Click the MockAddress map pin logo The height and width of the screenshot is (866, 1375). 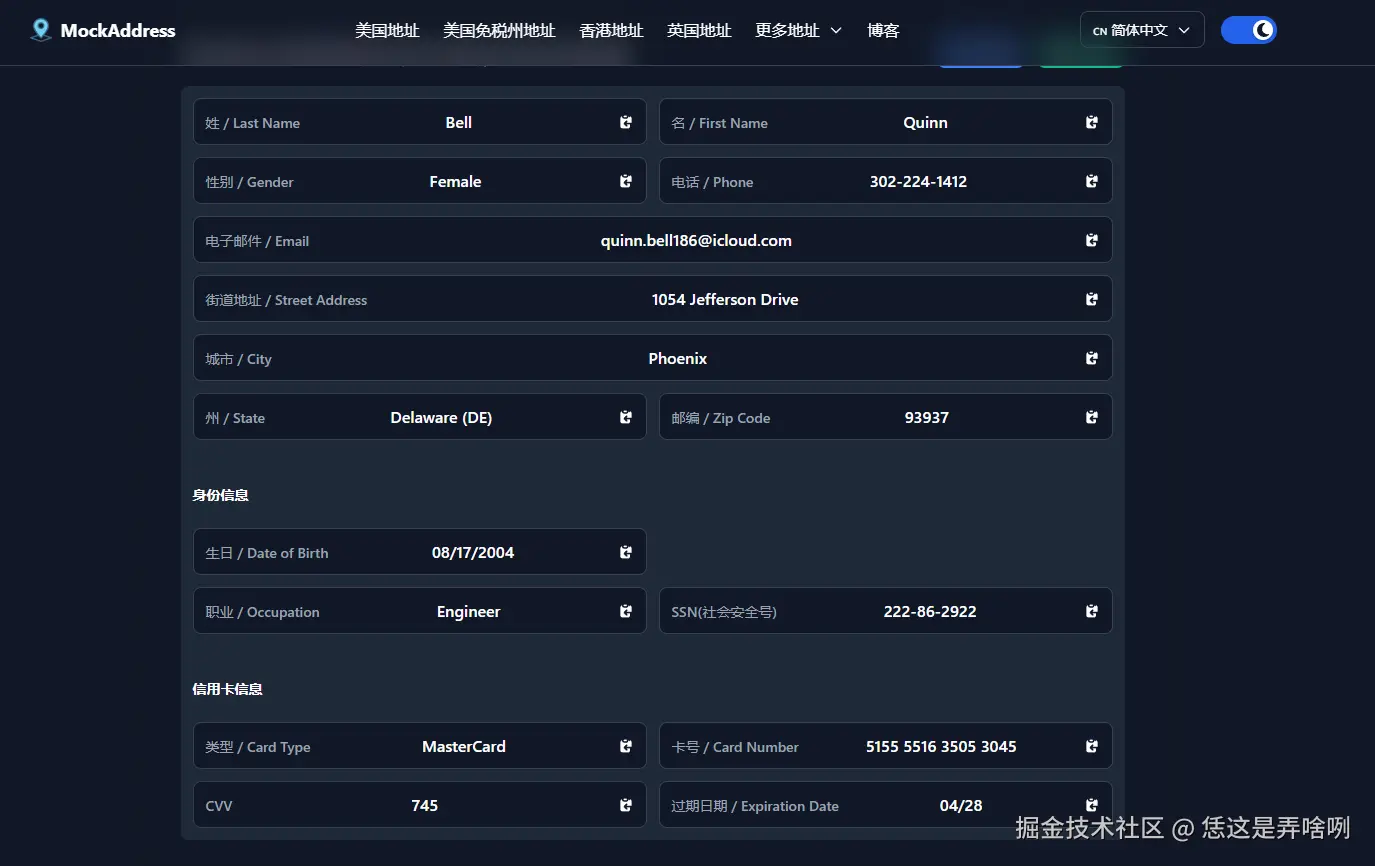tap(41, 30)
